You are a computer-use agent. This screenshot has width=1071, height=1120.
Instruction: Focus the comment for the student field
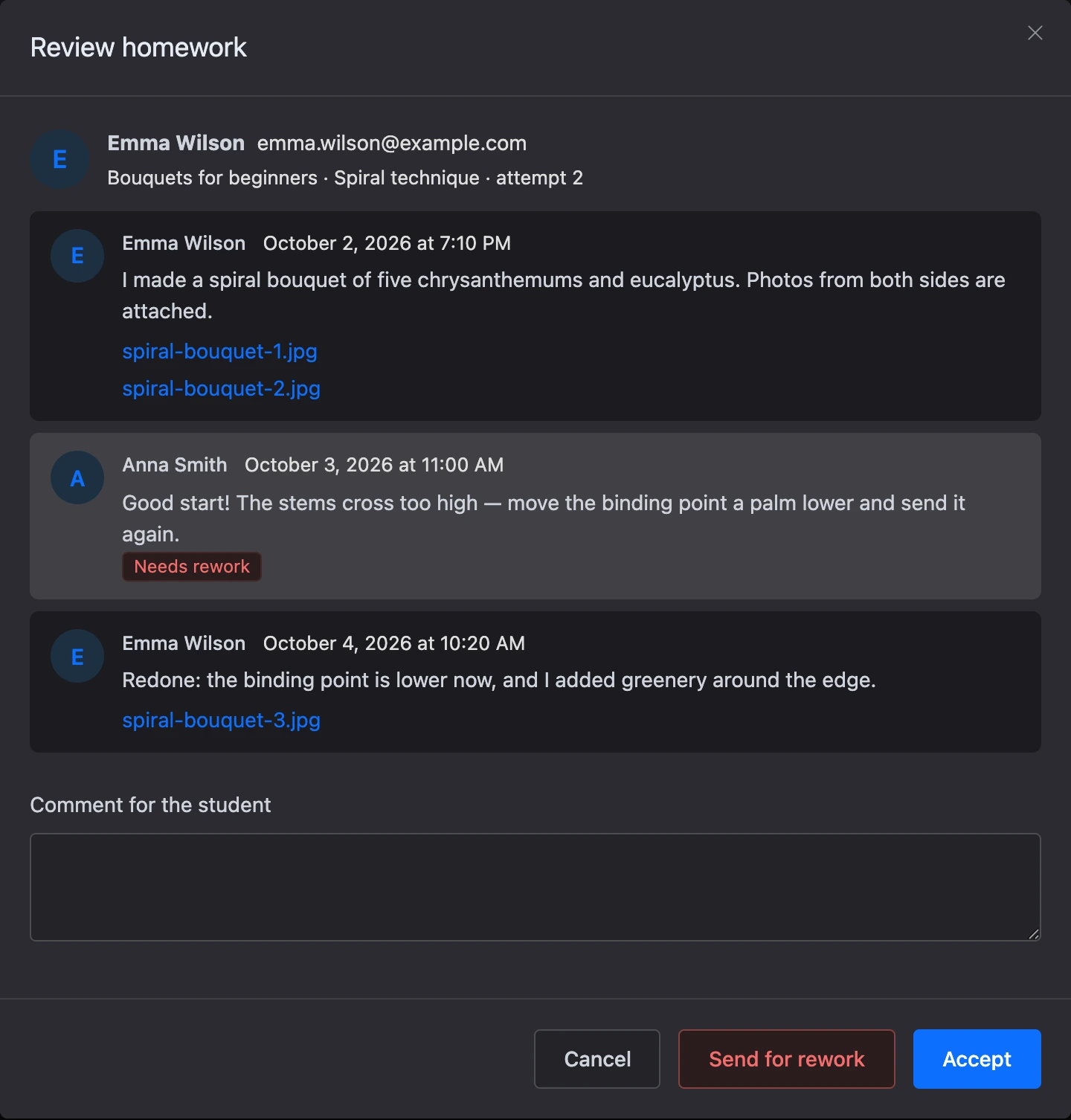(535, 887)
